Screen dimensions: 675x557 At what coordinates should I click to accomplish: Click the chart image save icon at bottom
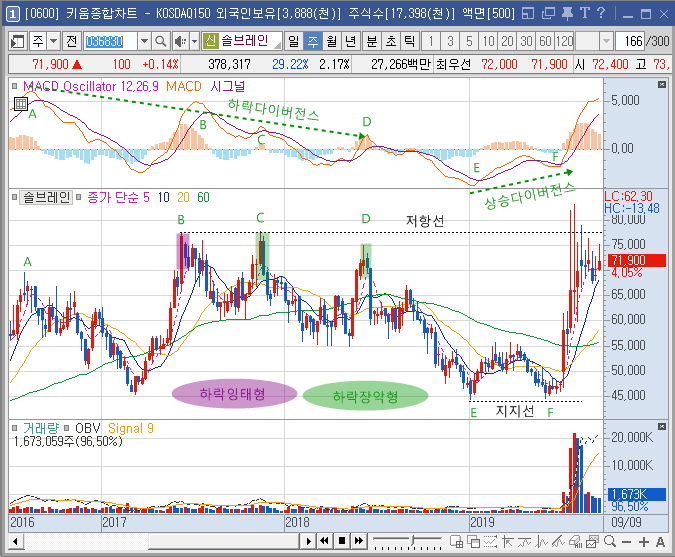[592, 542]
